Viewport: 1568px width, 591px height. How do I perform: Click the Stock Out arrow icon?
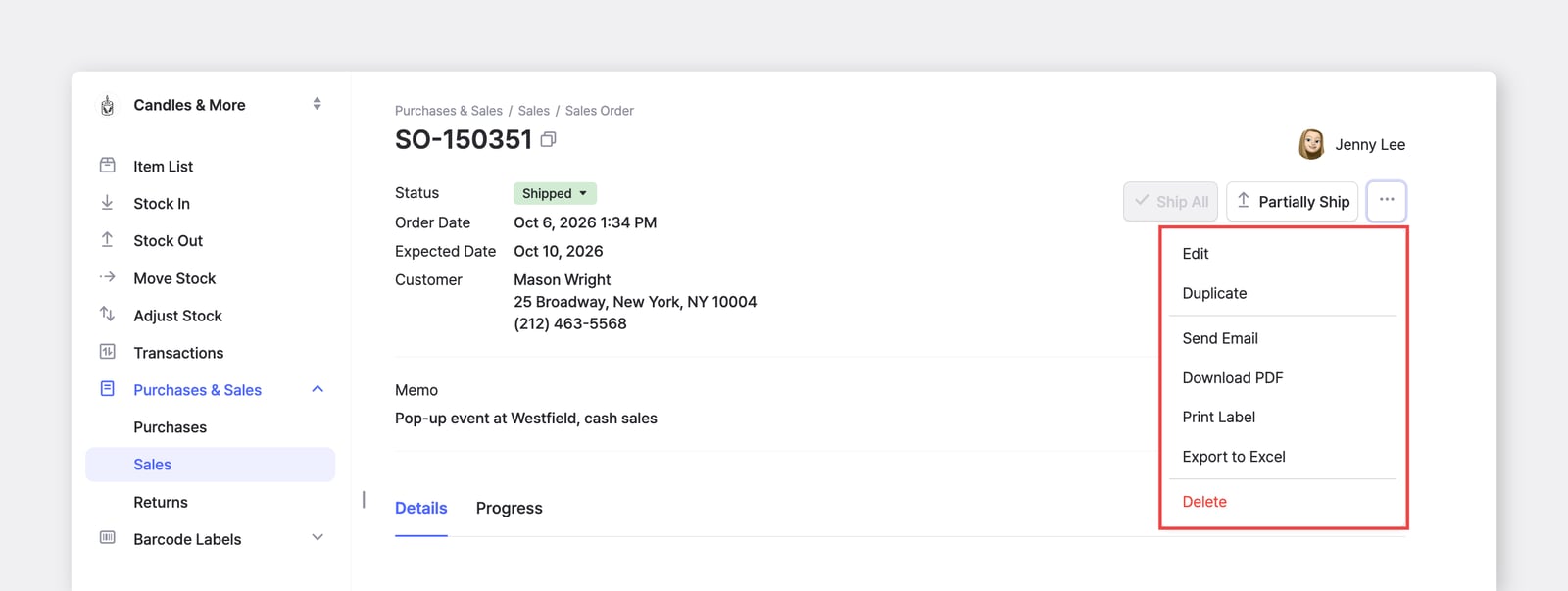[x=108, y=240]
